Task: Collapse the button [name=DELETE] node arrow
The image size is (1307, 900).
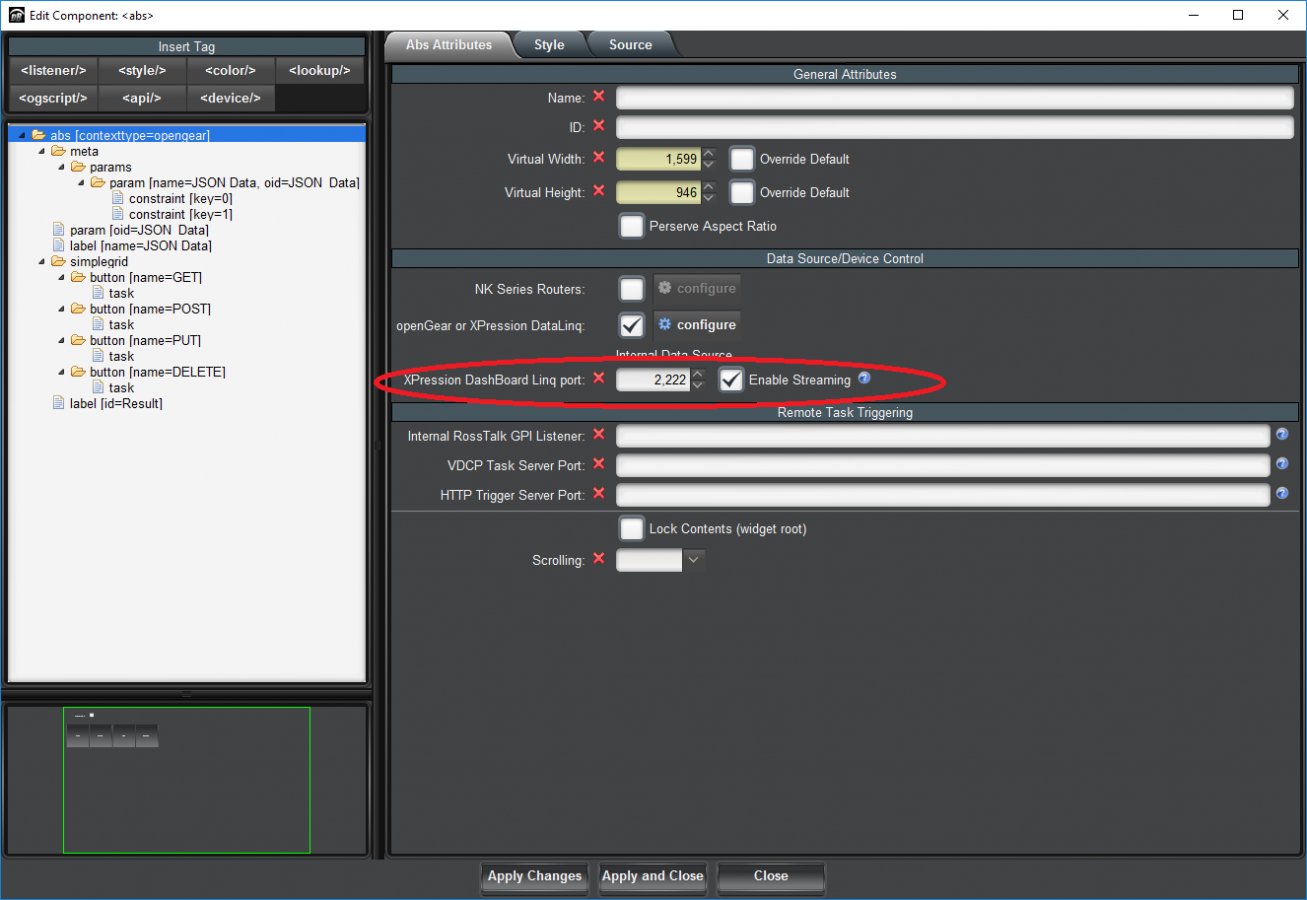Action: [x=62, y=372]
